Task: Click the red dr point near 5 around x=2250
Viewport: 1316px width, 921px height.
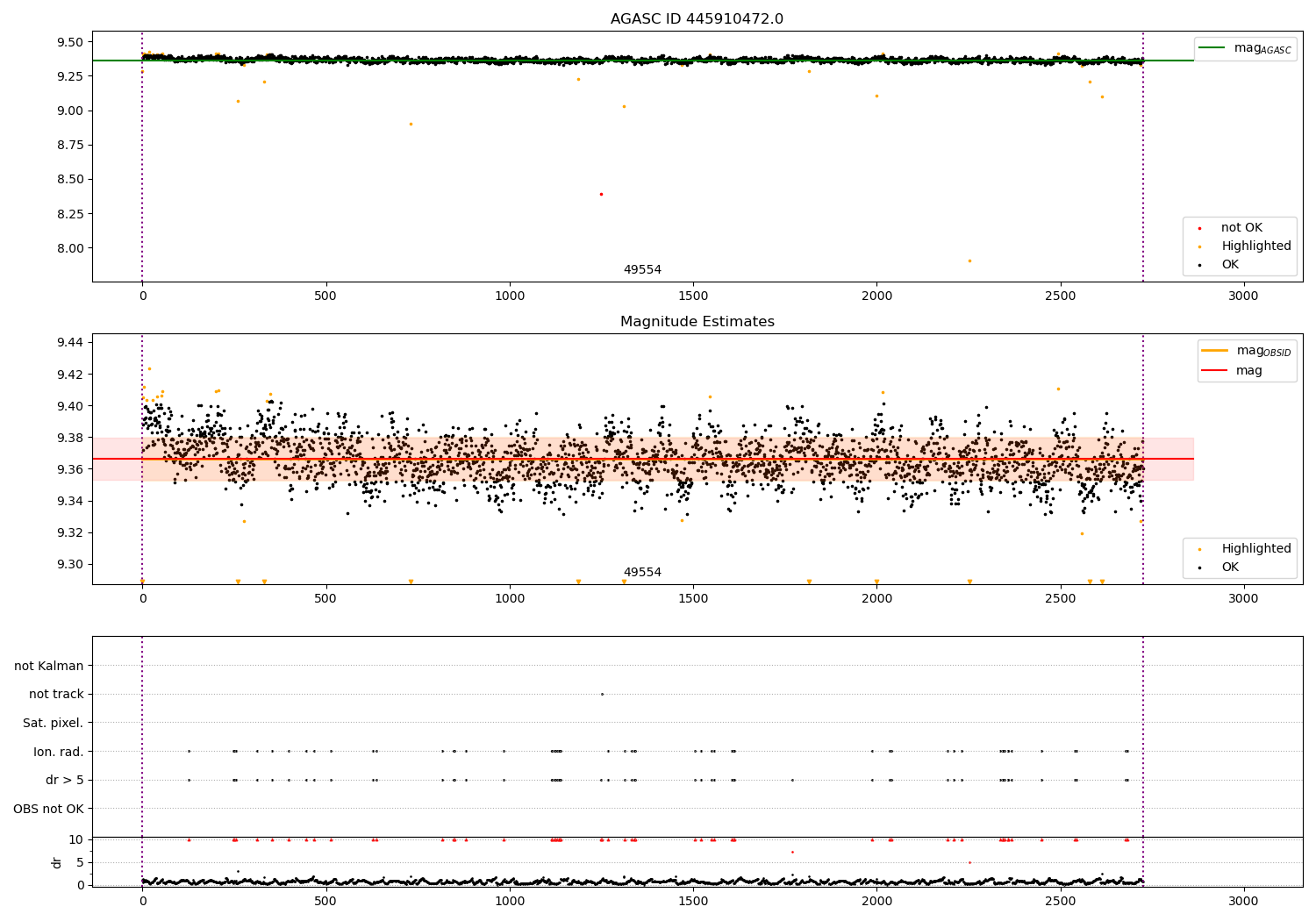Action: pyautogui.click(x=969, y=862)
